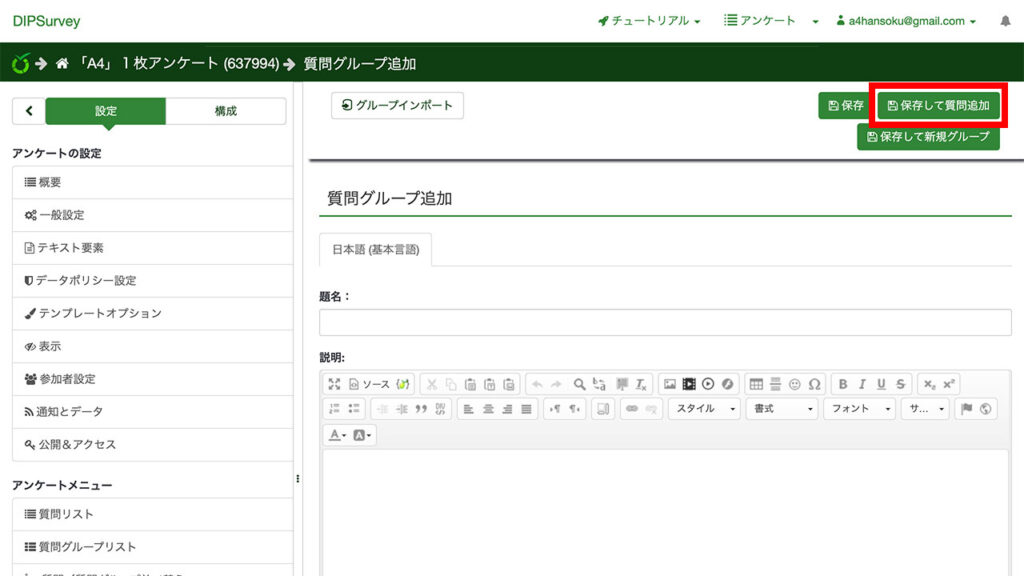1024x576 pixels.
Task: Open 参加者設定 in sidebar
Action: (x=153, y=379)
